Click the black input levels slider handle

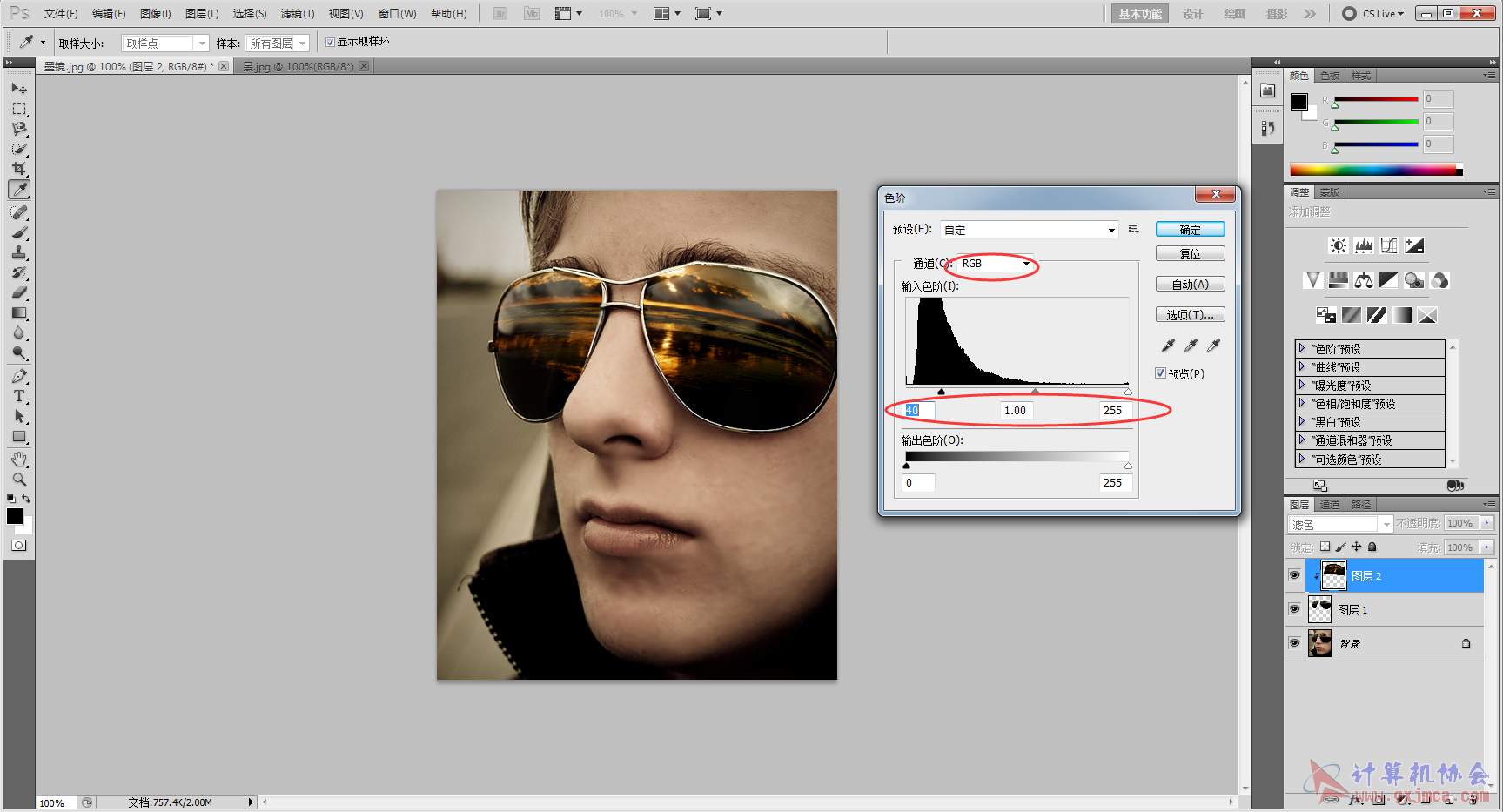tap(941, 392)
